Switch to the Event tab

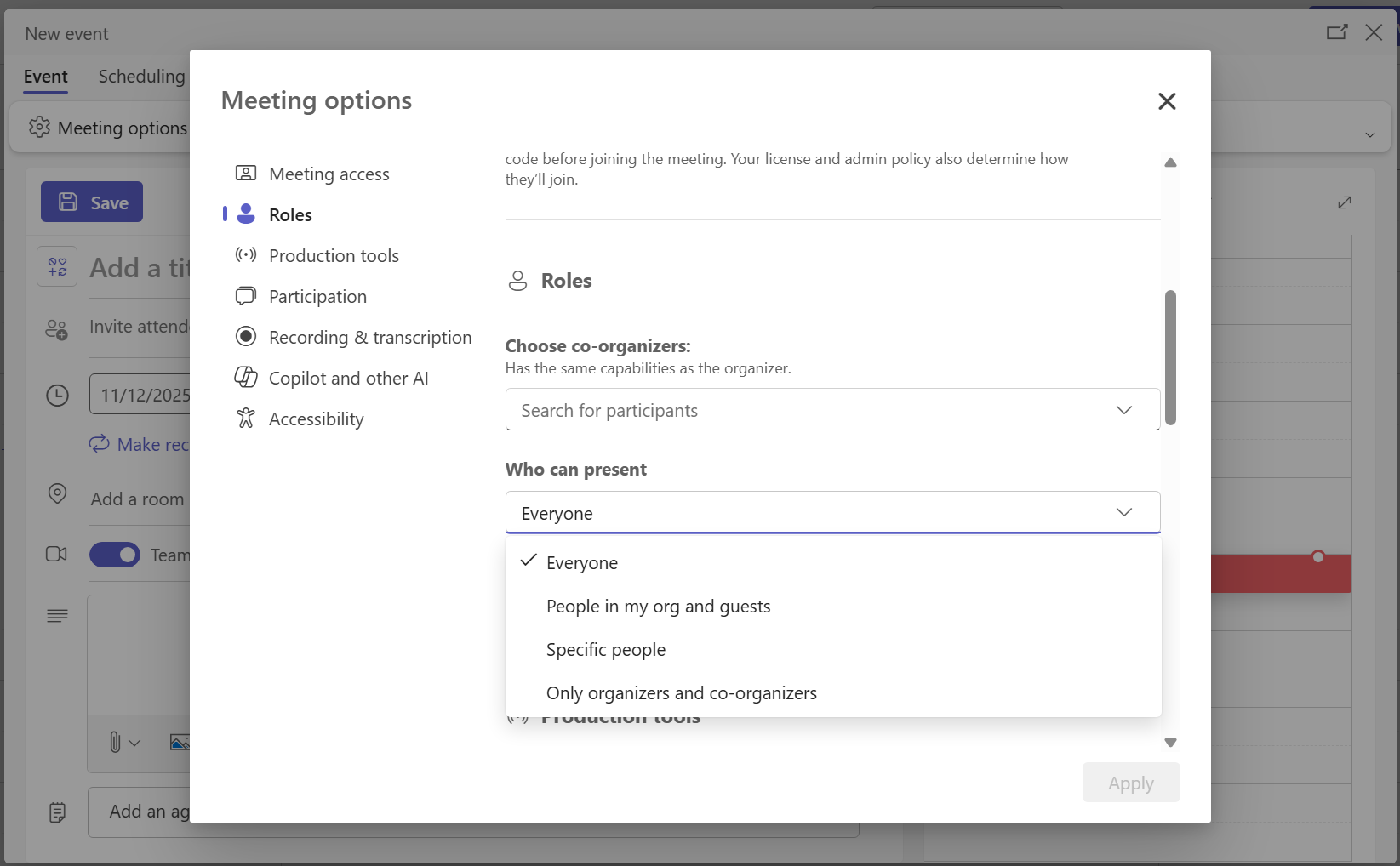(46, 77)
